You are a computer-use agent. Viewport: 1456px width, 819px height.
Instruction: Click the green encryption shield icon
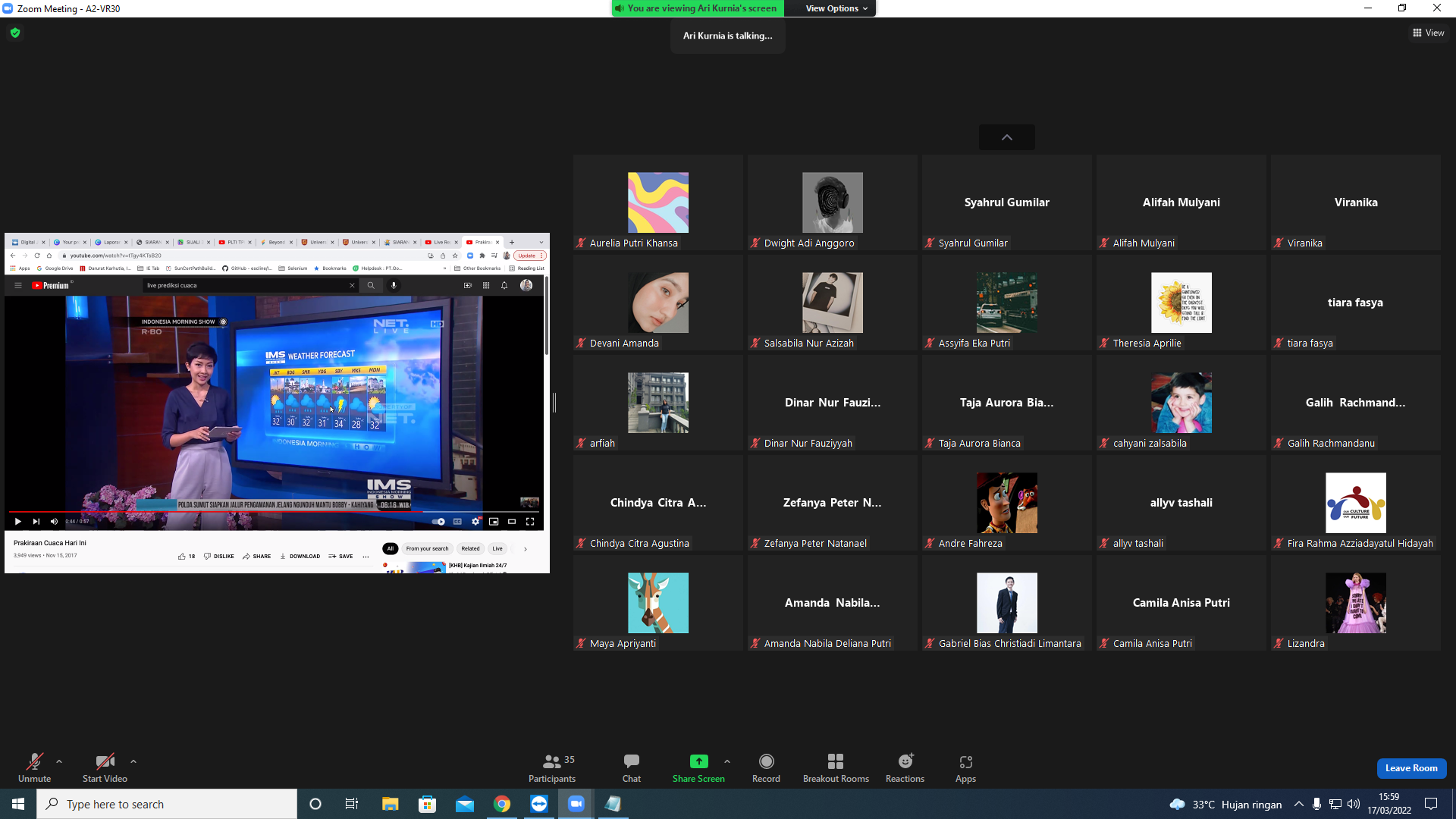tap(15, 33)
